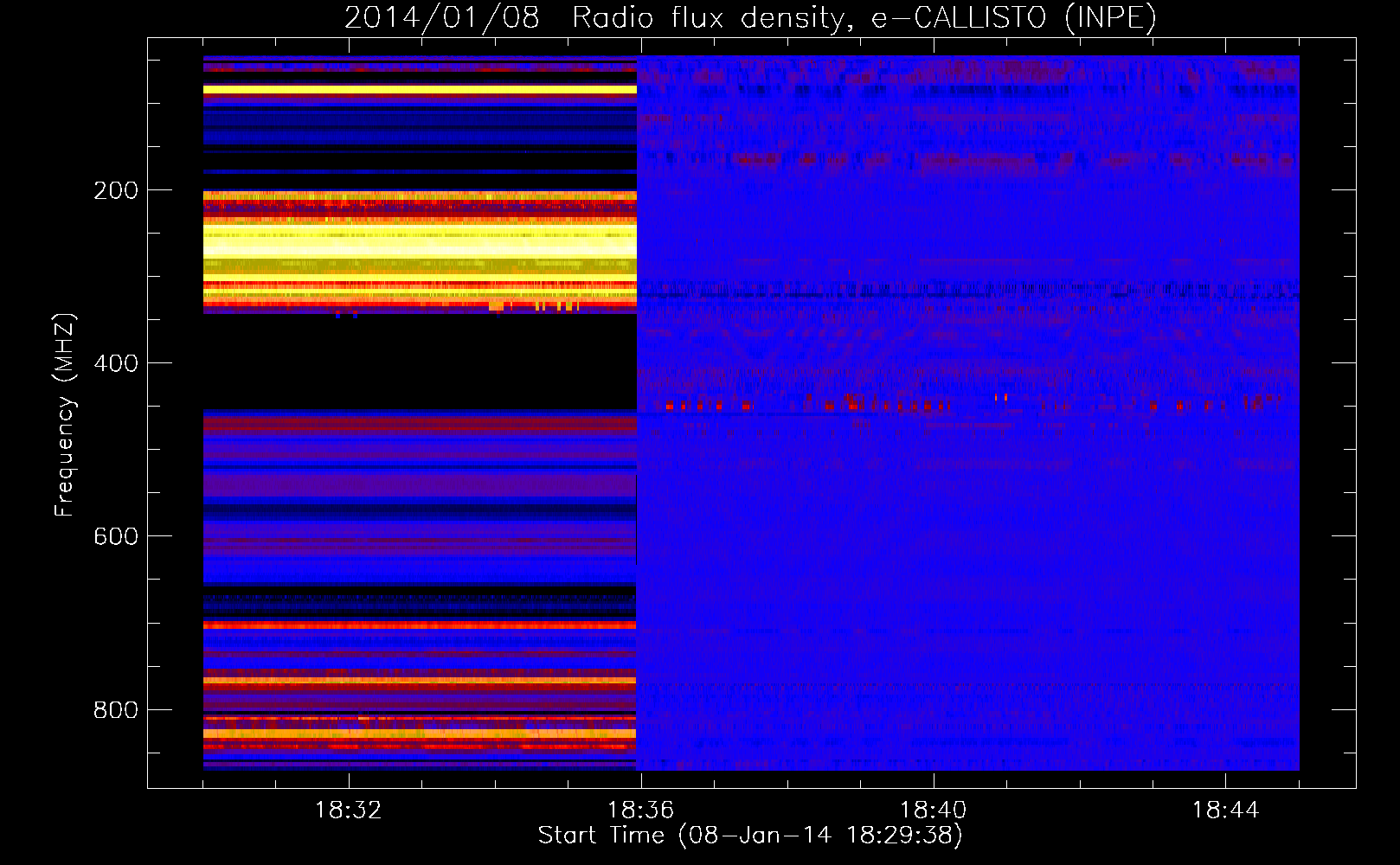Viewport: 1400px width, 865px height.
Task: Click the 18:44 time tick label
Action: pyautogui.click(x=1226, y=811)
